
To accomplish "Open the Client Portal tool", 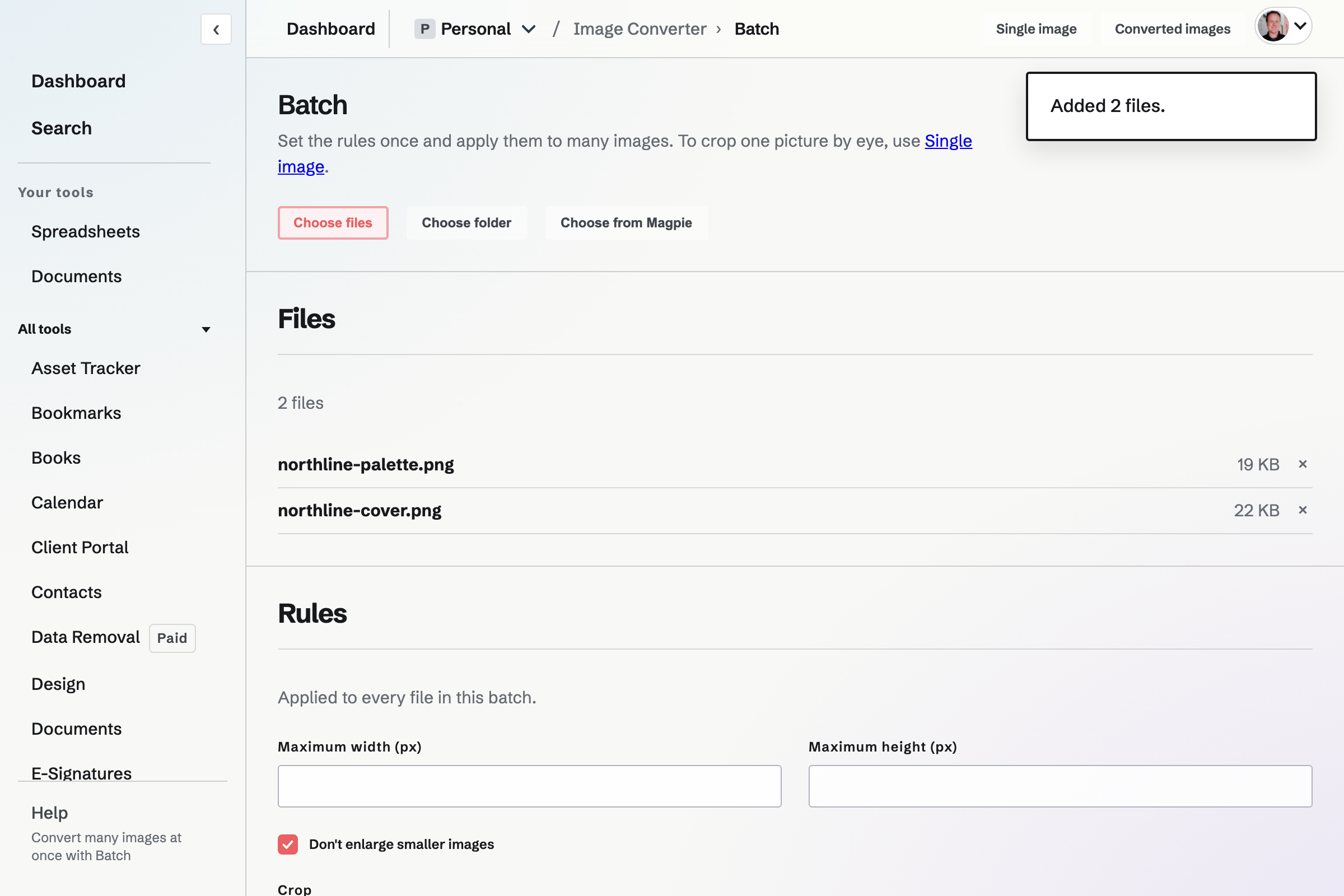I will (80, 548).
